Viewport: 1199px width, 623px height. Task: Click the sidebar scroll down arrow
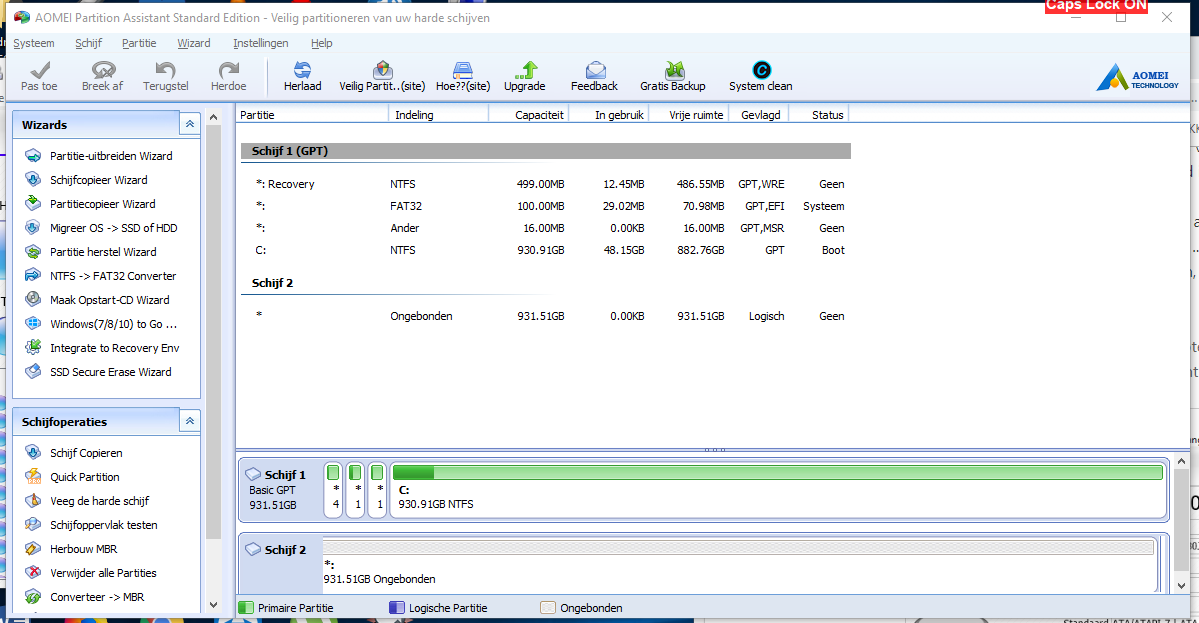tap(213, 605)
